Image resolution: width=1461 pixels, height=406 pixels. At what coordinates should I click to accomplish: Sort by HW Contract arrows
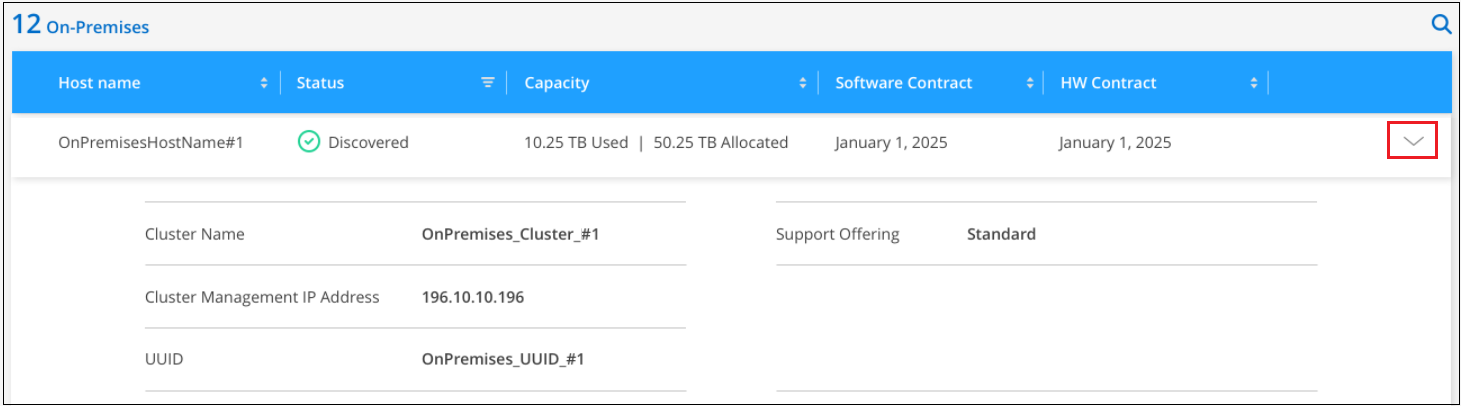pos(1253,83)
